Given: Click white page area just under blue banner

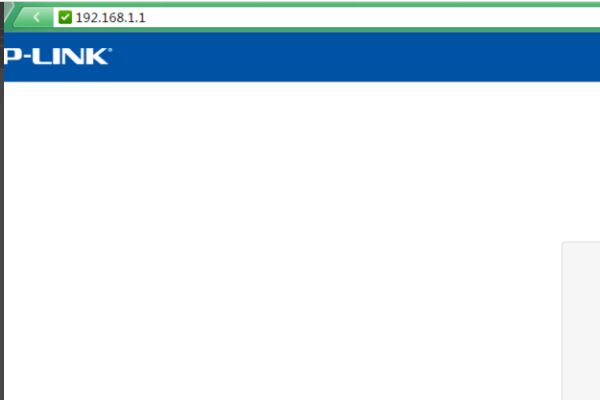Looking at the screenshot, I should click(x=298, y=90).
